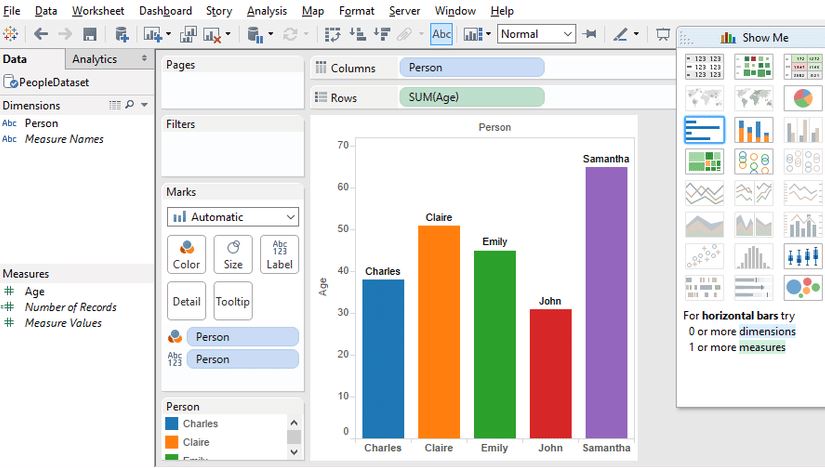Open the Show/hide cards dropdown arrow
The height and width of the screenshot is (468, 825).
[488, 34]
